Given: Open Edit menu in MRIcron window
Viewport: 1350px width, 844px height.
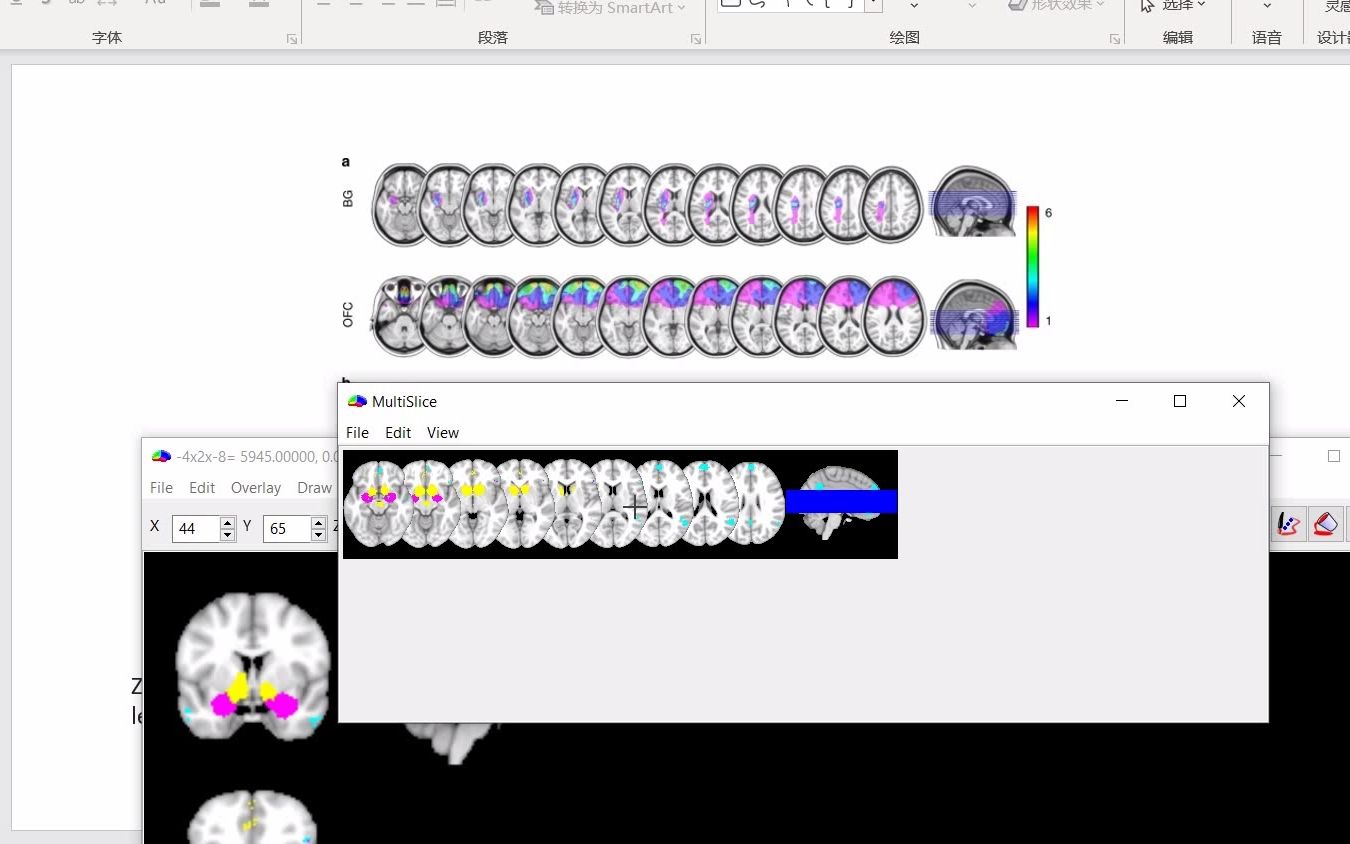Looking at the screenshot, I should [x=202, y=488].
